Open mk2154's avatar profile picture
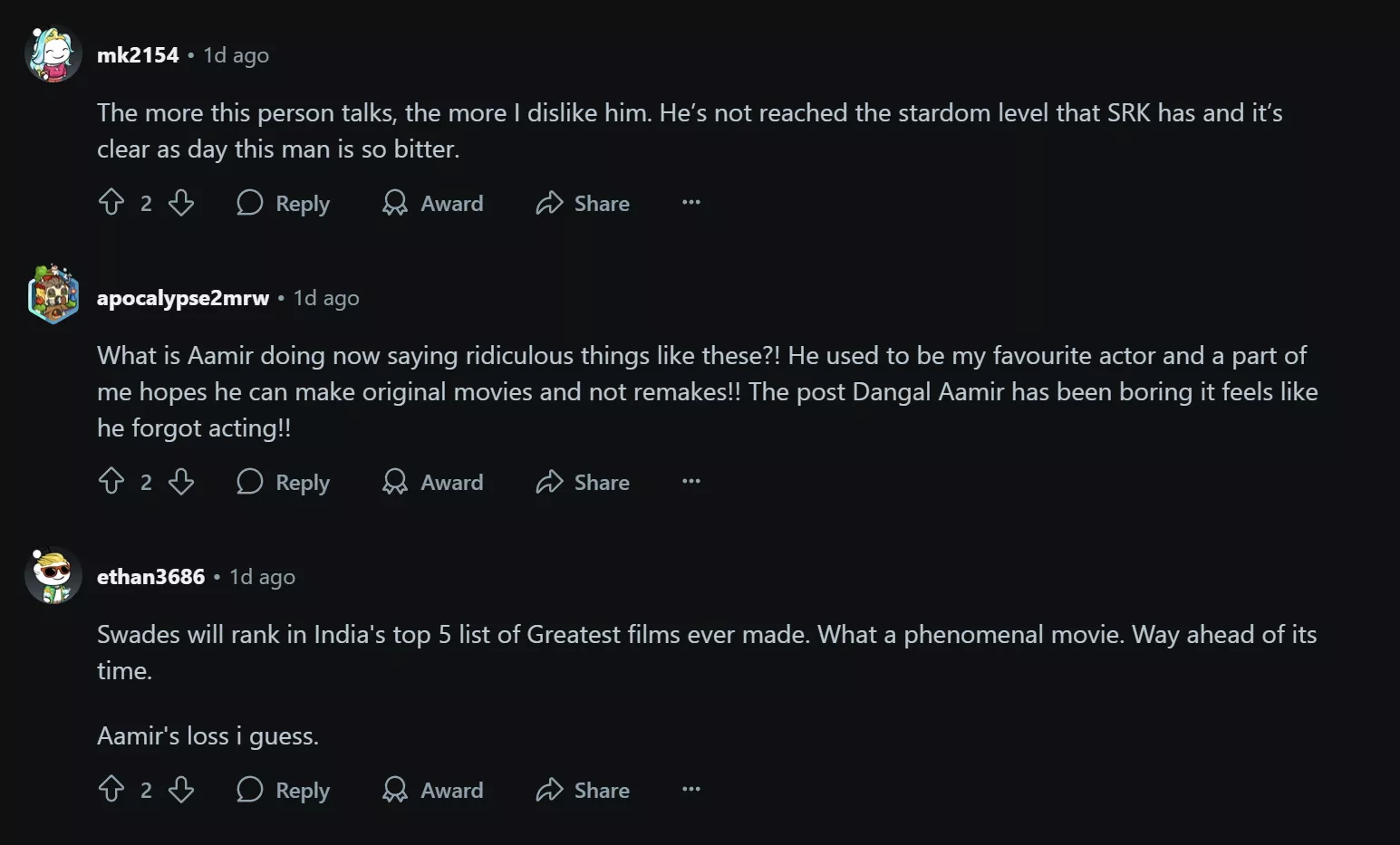The width and height of the screenshot is (1400, 845). coord(53,55)
